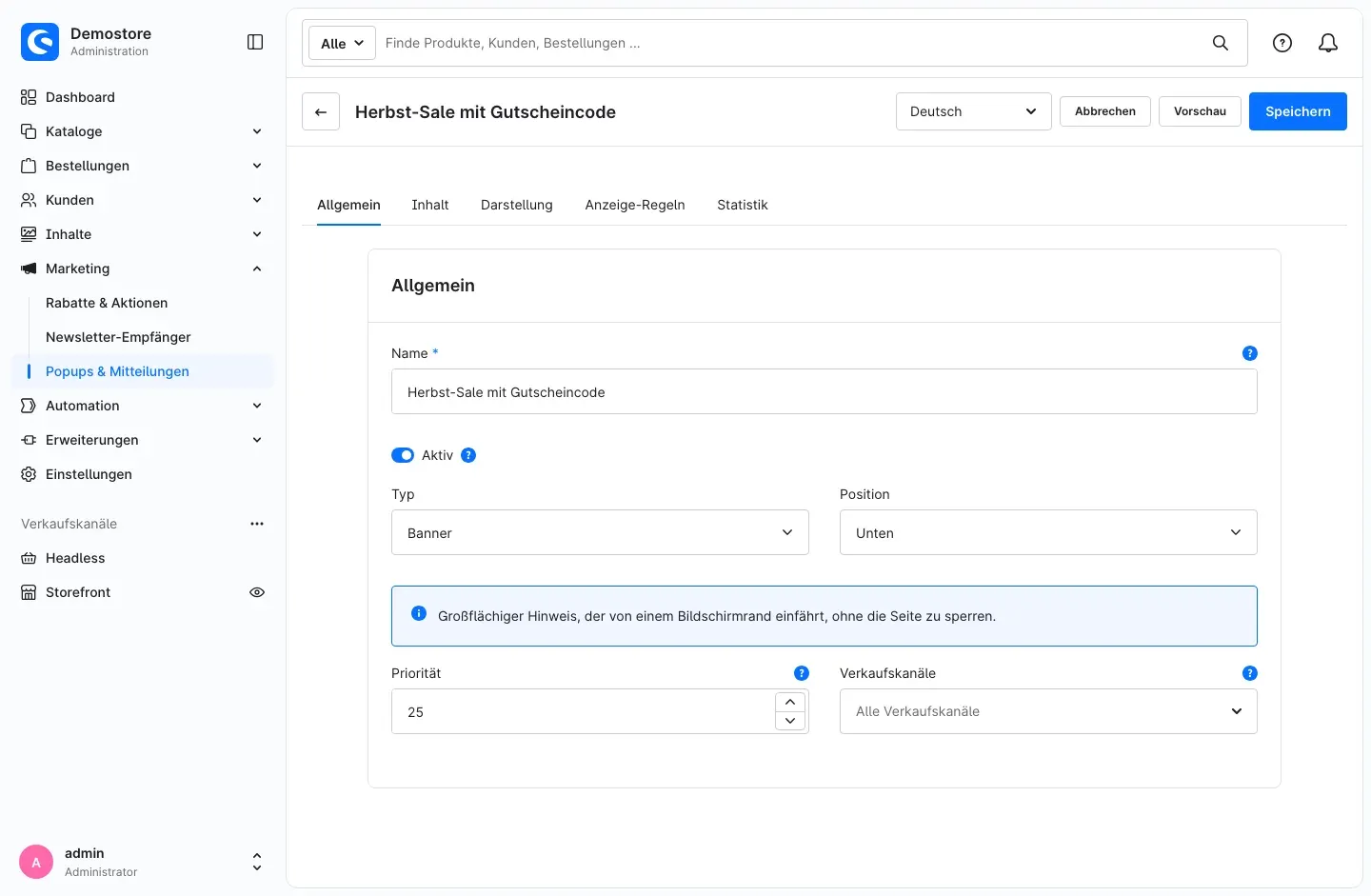Click the Speichern button

coord(1298,111)
